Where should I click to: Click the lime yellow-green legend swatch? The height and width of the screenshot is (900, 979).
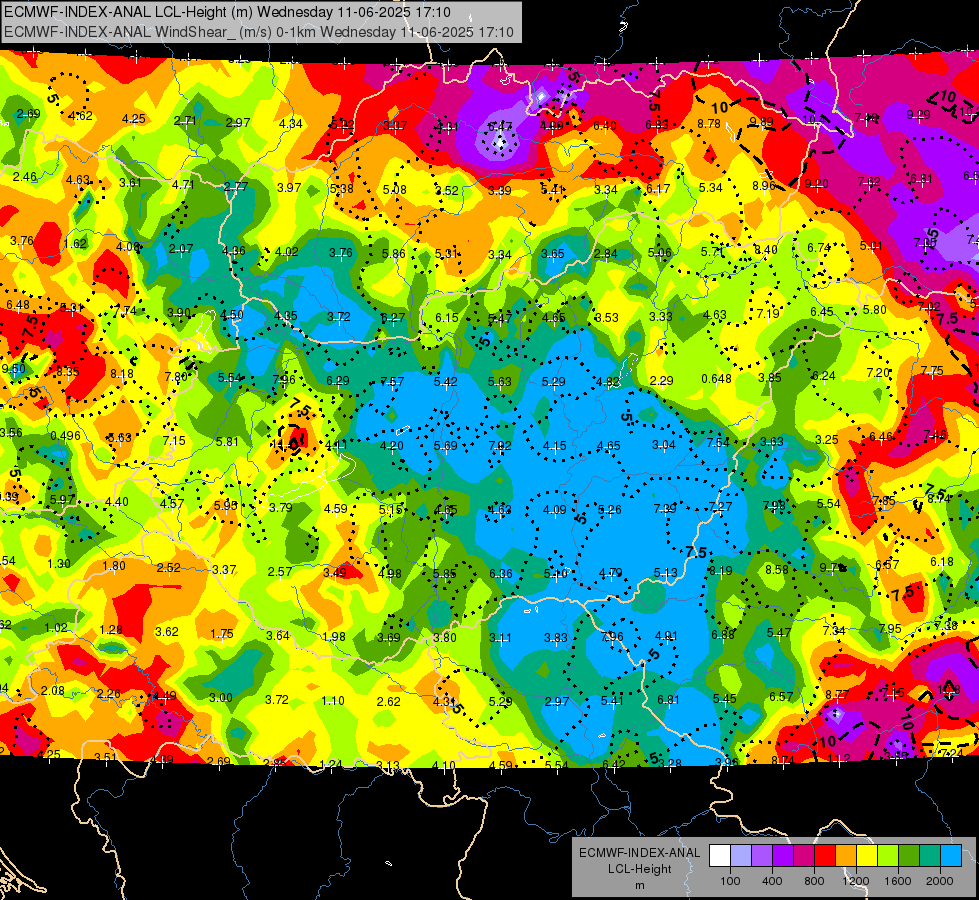point(888,856)
